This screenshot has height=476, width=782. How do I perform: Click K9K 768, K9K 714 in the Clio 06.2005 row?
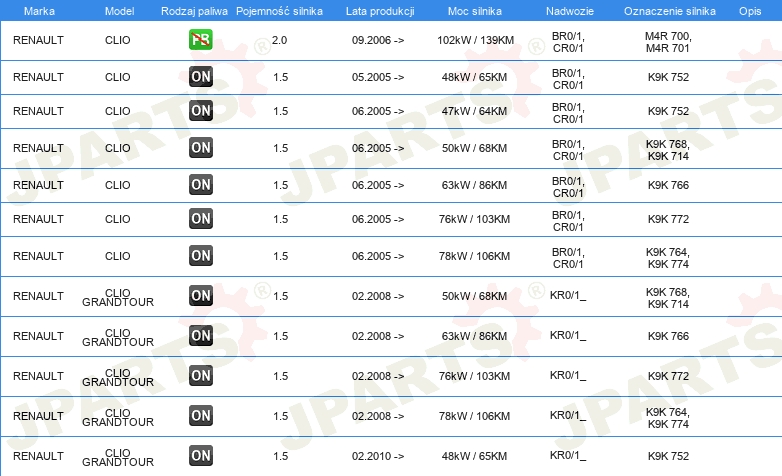pyautogui.click(x=668, y=150)
